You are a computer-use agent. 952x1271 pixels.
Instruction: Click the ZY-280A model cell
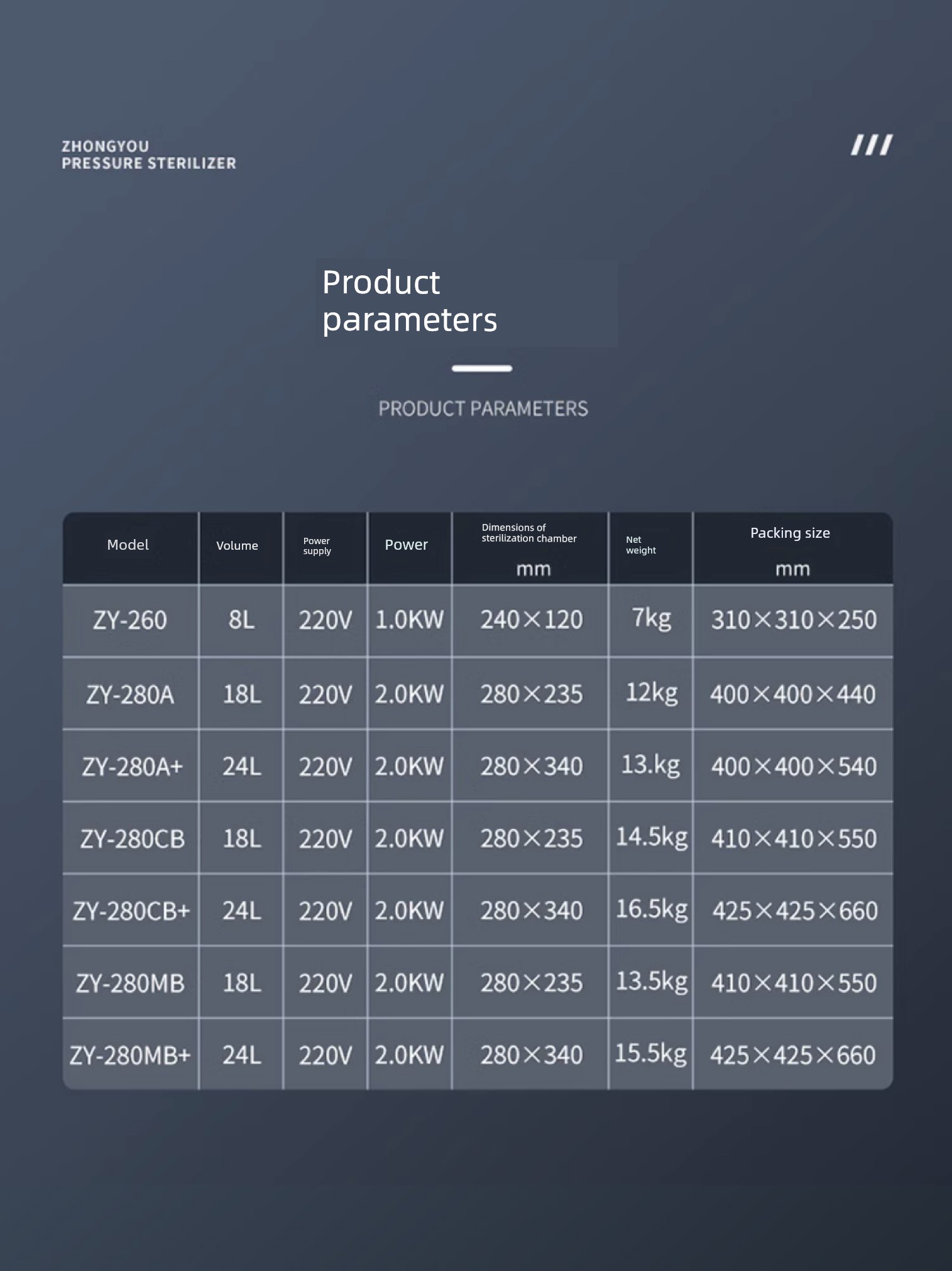point(130,694)
